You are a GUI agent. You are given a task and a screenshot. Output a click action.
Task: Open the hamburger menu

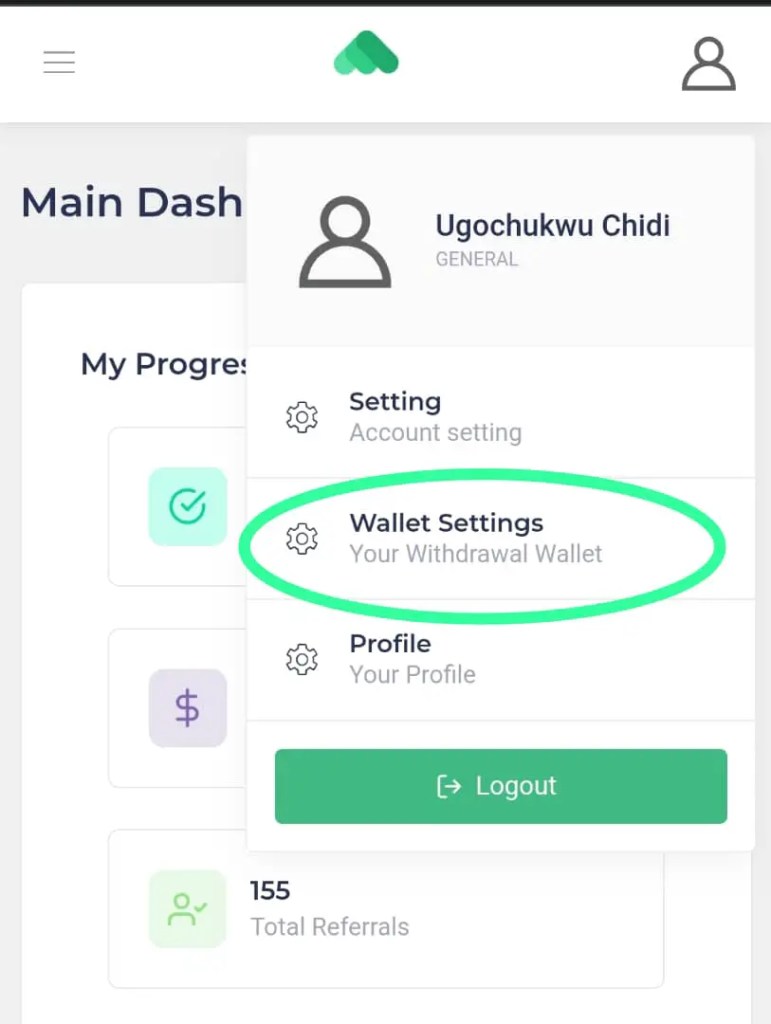(59, 62)
